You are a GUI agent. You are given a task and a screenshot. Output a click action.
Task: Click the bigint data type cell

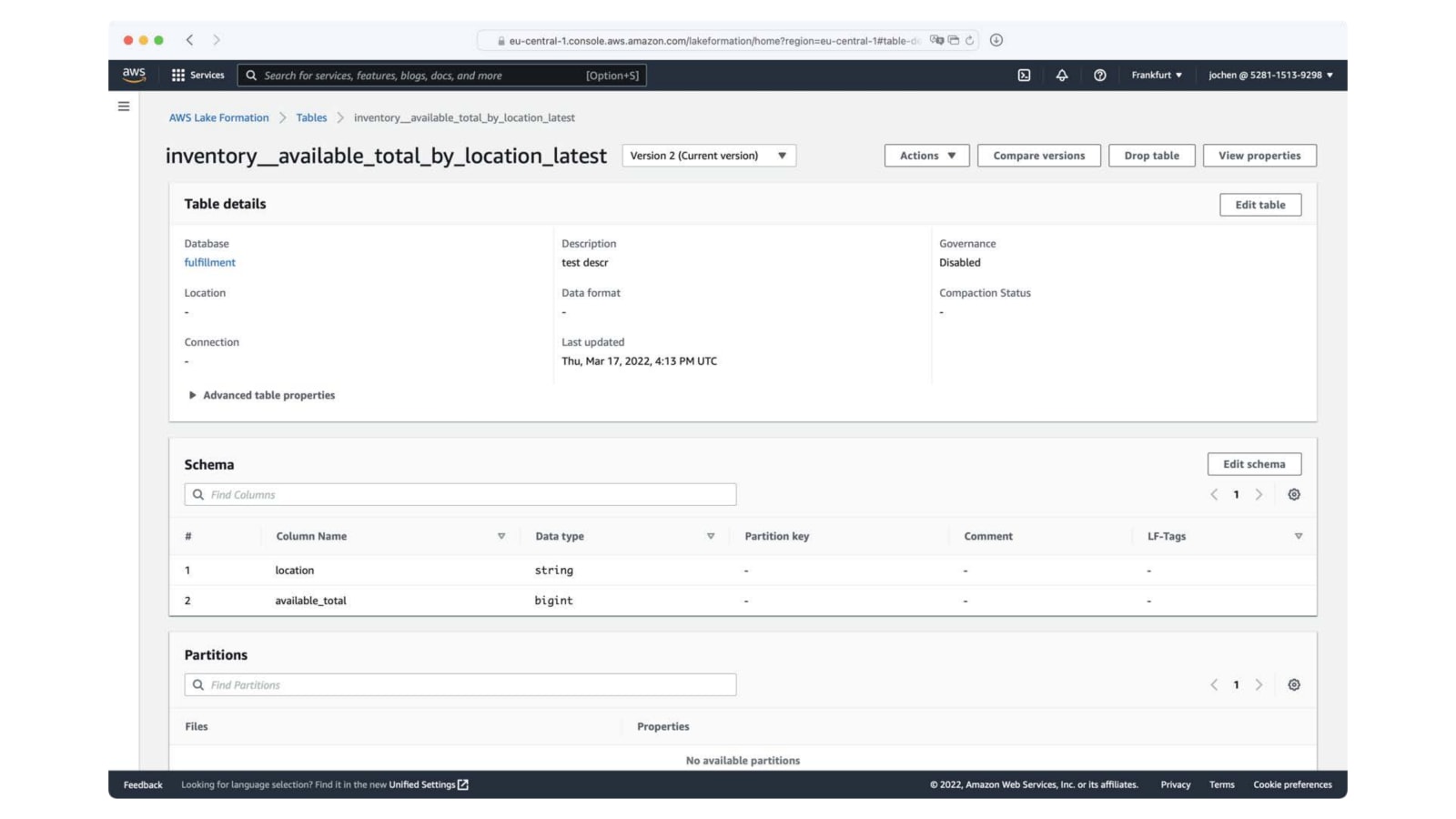coord(553,601)
